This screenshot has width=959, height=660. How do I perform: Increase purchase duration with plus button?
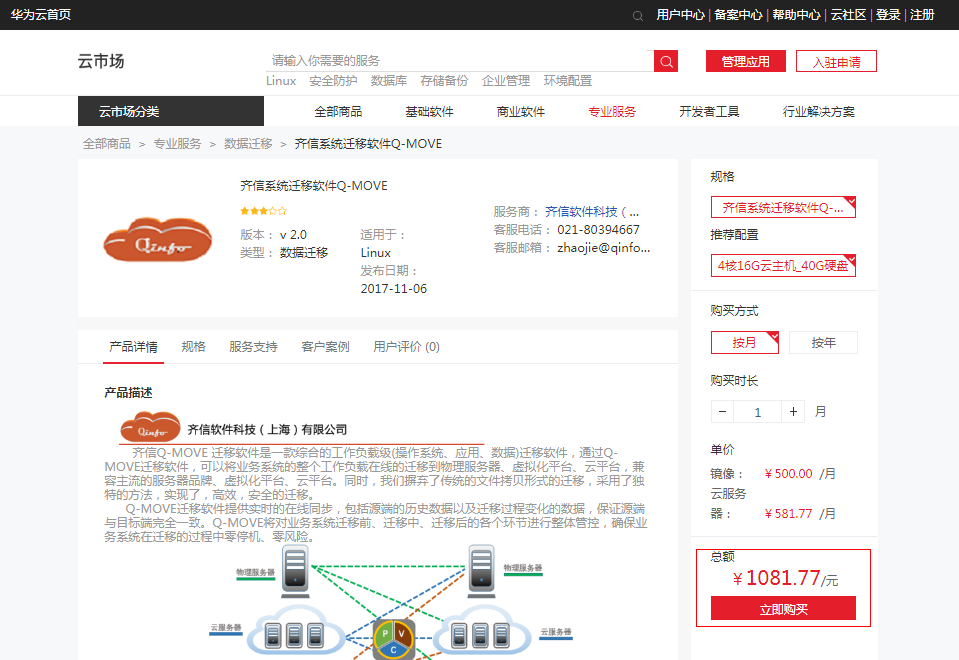[x=793, y=412]
